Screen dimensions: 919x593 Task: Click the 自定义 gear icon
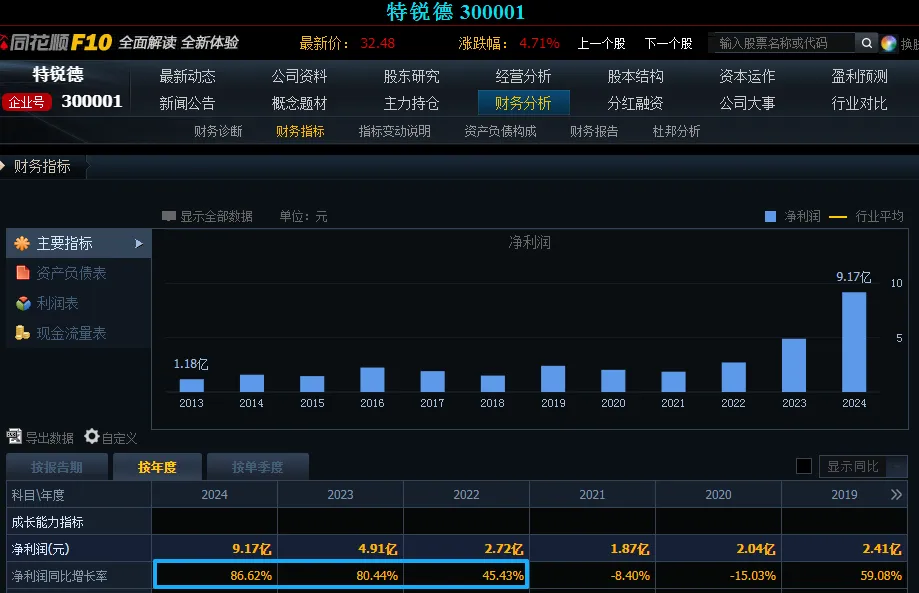(92, 436)
